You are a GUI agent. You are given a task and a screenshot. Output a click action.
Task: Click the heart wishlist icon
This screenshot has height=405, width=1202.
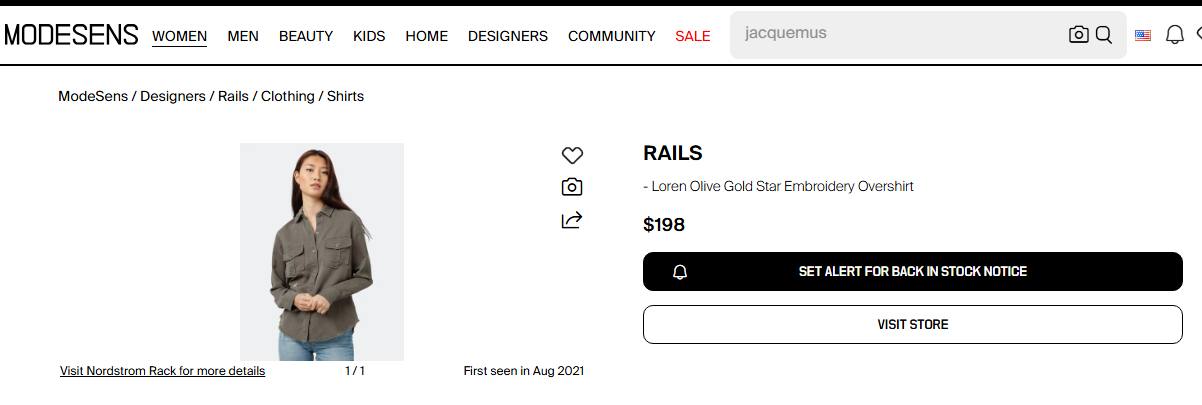pos(572,155)
